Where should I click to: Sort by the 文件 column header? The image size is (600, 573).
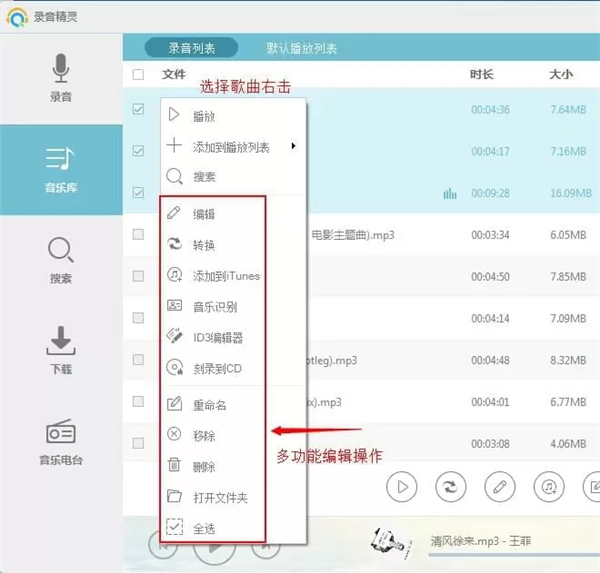pyautogui.click(x=174, y=74)
